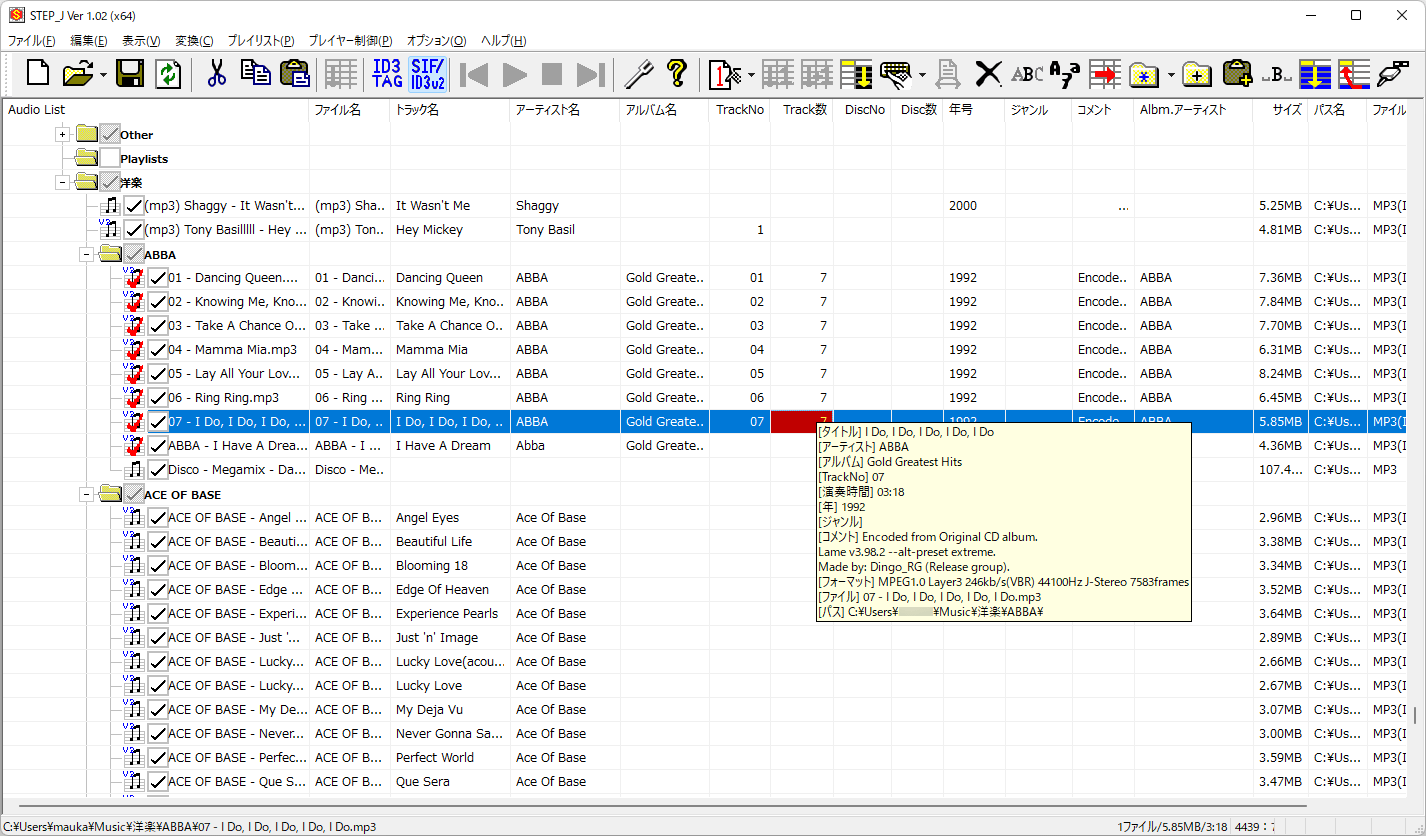Reload files with the green refresh icon
This screenshot has height=836, width=1426.
(x=168, y=73)
